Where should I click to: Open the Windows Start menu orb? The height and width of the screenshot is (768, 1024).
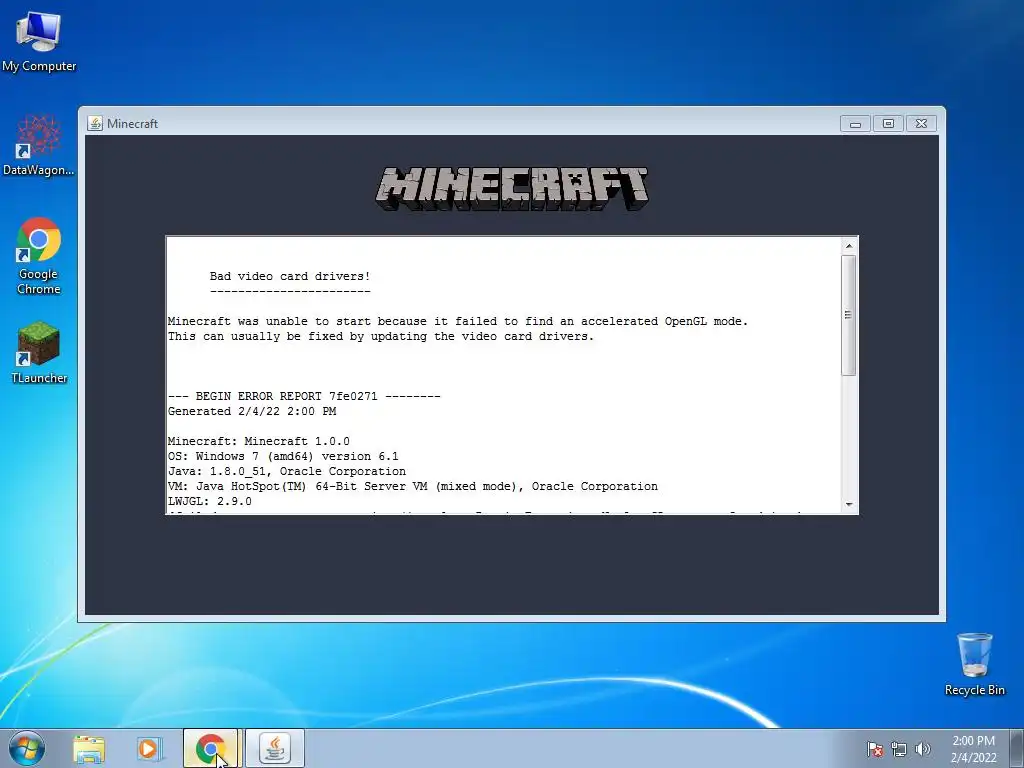tap(27, 748)
